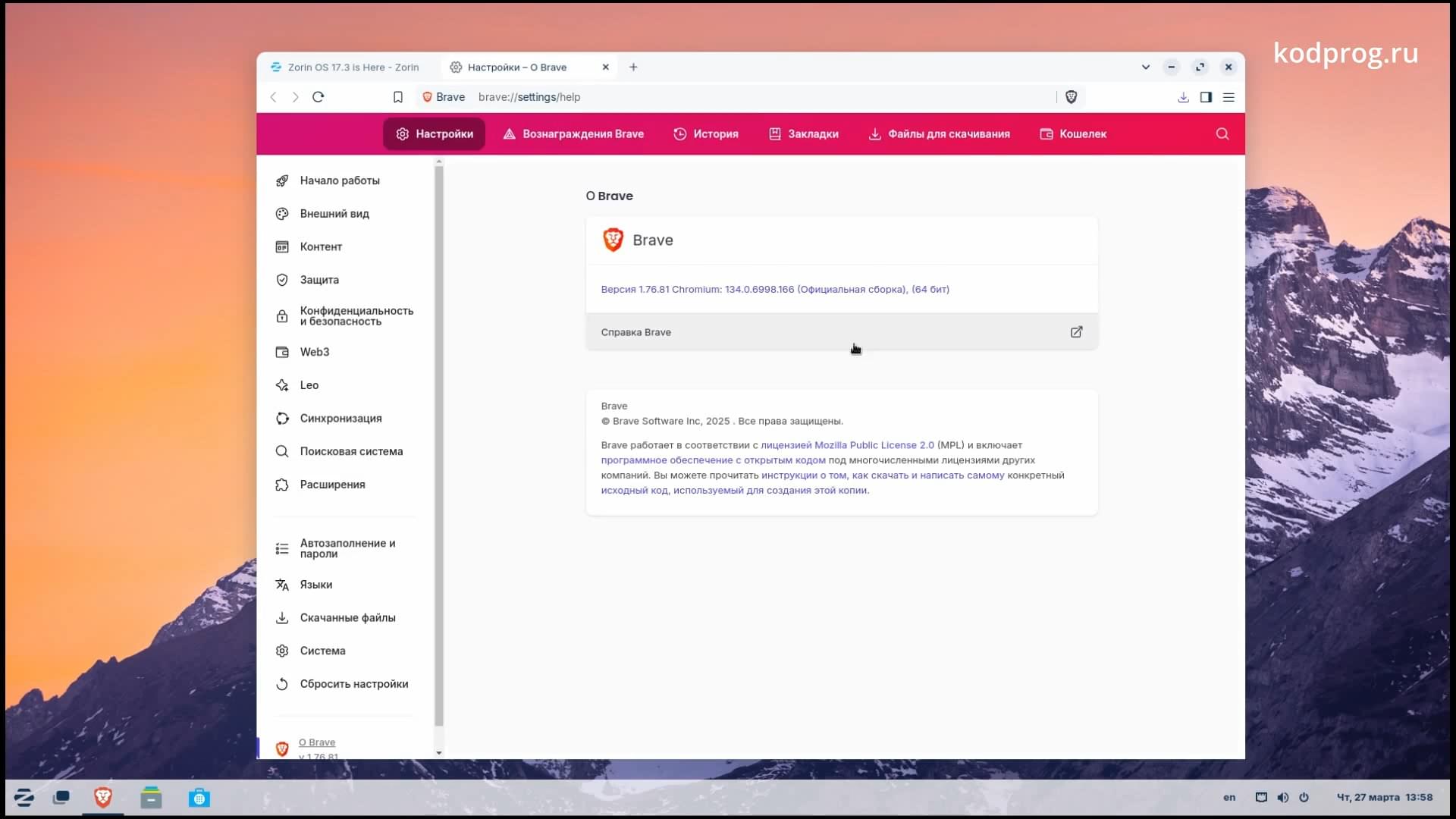The height and width of the screenshot is (819, 1456).
Task: Click the power icon in system tray
Action: [x=1304, y=798]
